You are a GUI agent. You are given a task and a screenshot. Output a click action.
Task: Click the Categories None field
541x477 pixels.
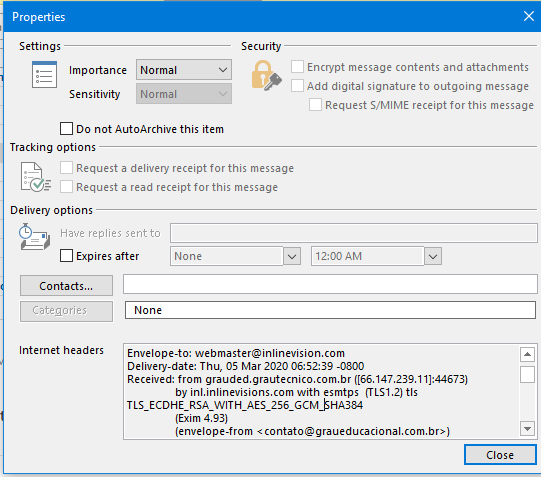click(x=331, y=310)
